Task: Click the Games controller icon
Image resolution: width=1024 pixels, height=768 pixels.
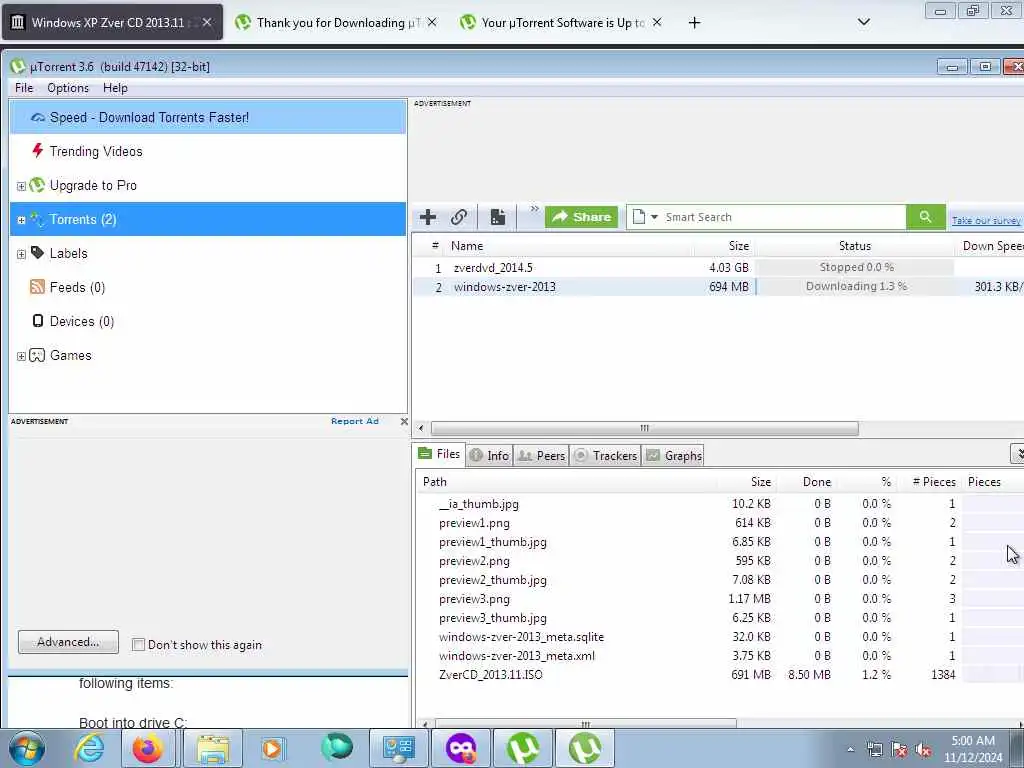Action: pos(37,355)
